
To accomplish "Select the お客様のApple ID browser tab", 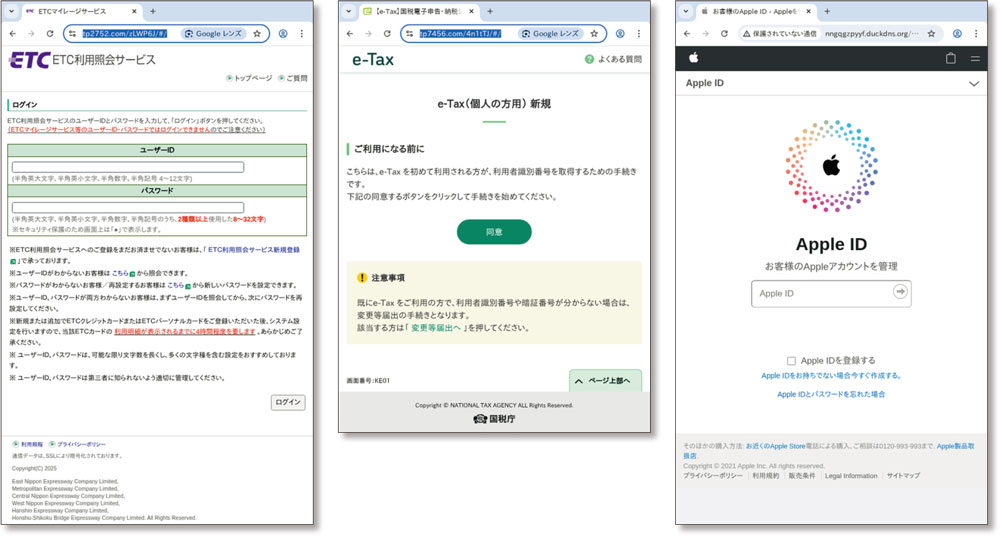I will coord(755,11).
